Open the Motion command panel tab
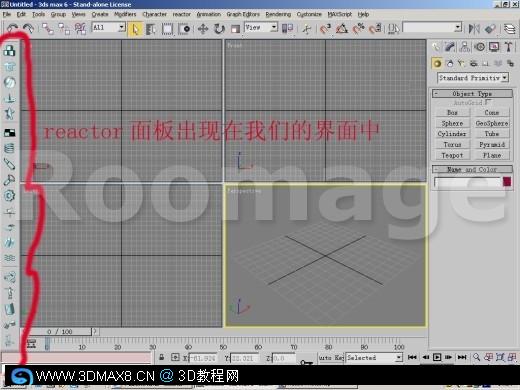The height and width of the screenshot is (390, 520). pyautogui.click(x=480, y=47)
